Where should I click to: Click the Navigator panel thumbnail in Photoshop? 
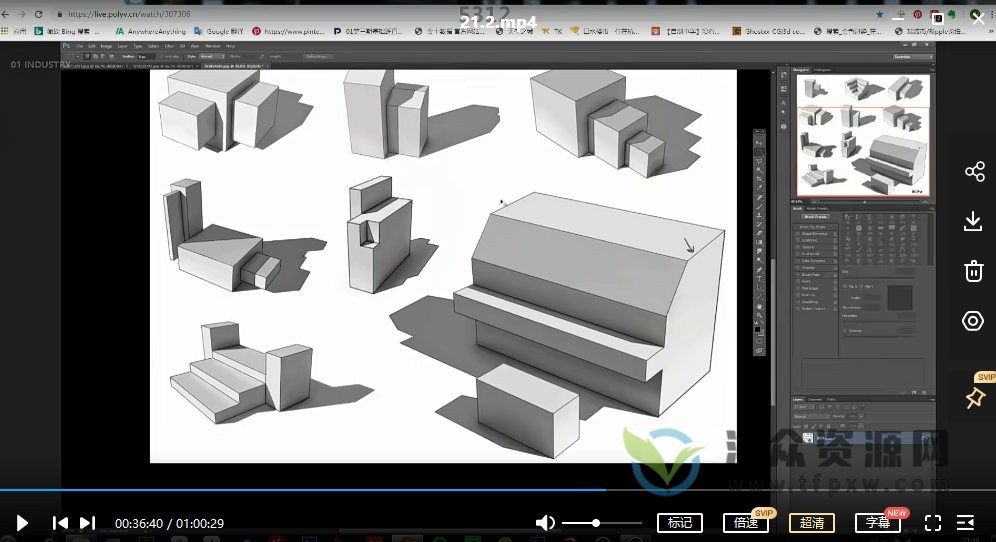click(863, 136)
